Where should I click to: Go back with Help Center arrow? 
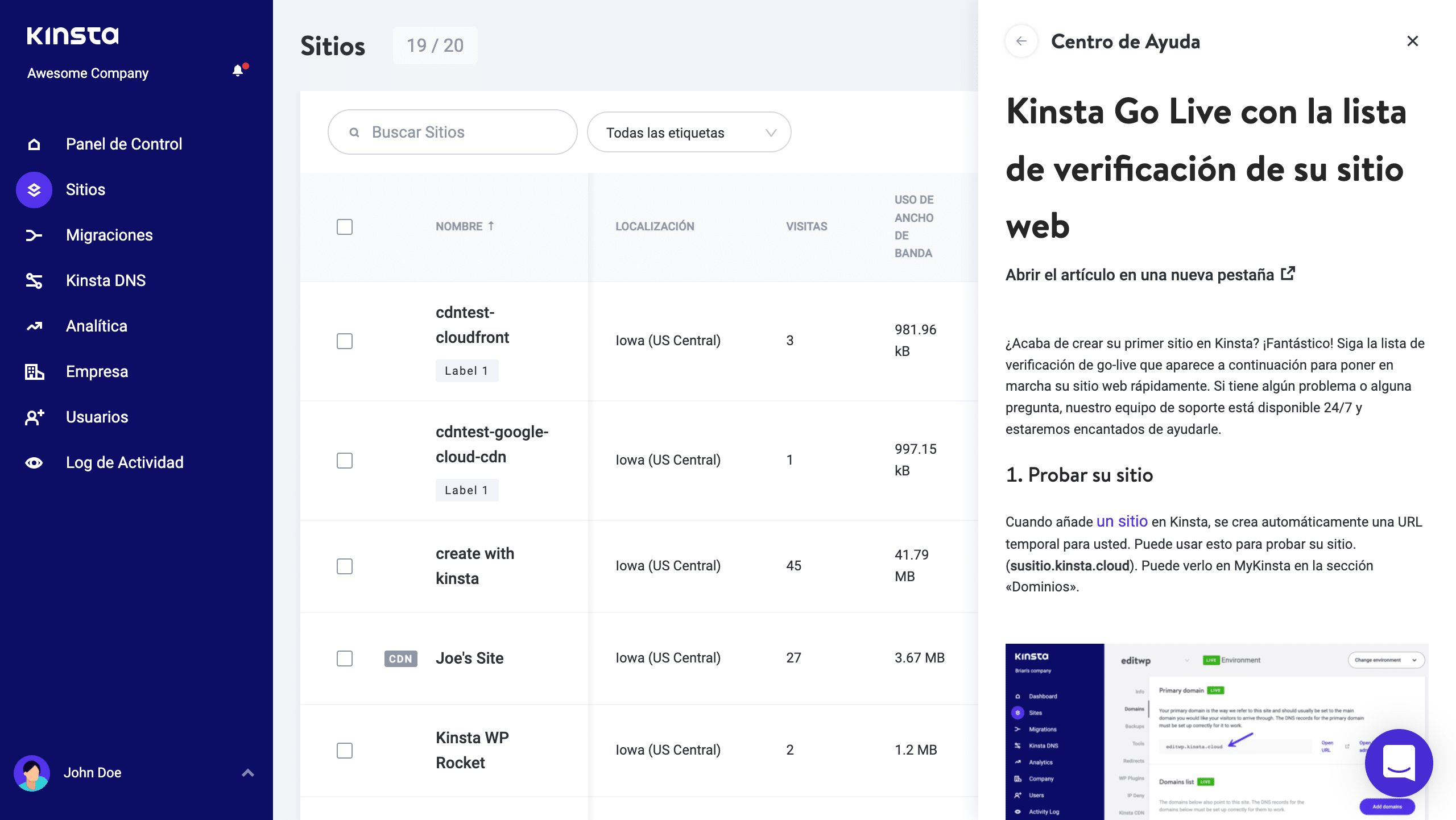[1021, 41]
